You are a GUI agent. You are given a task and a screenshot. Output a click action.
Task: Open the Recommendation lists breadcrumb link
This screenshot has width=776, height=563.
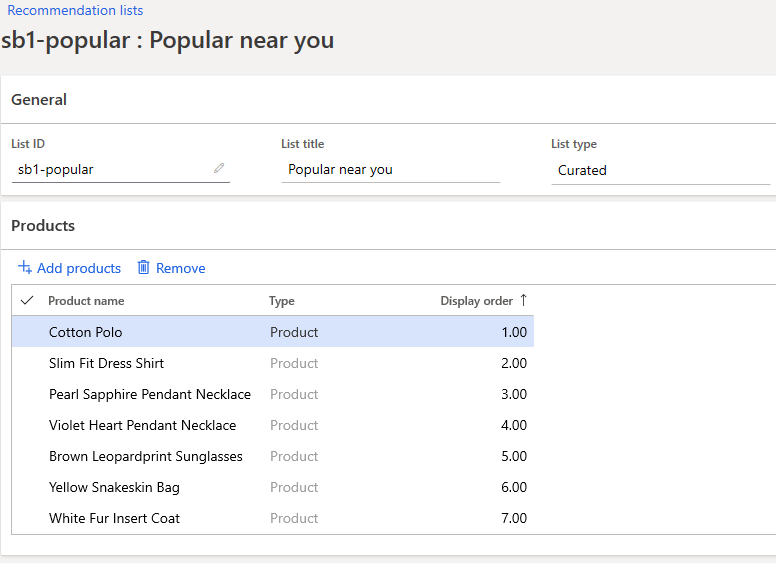coord(75,11)
